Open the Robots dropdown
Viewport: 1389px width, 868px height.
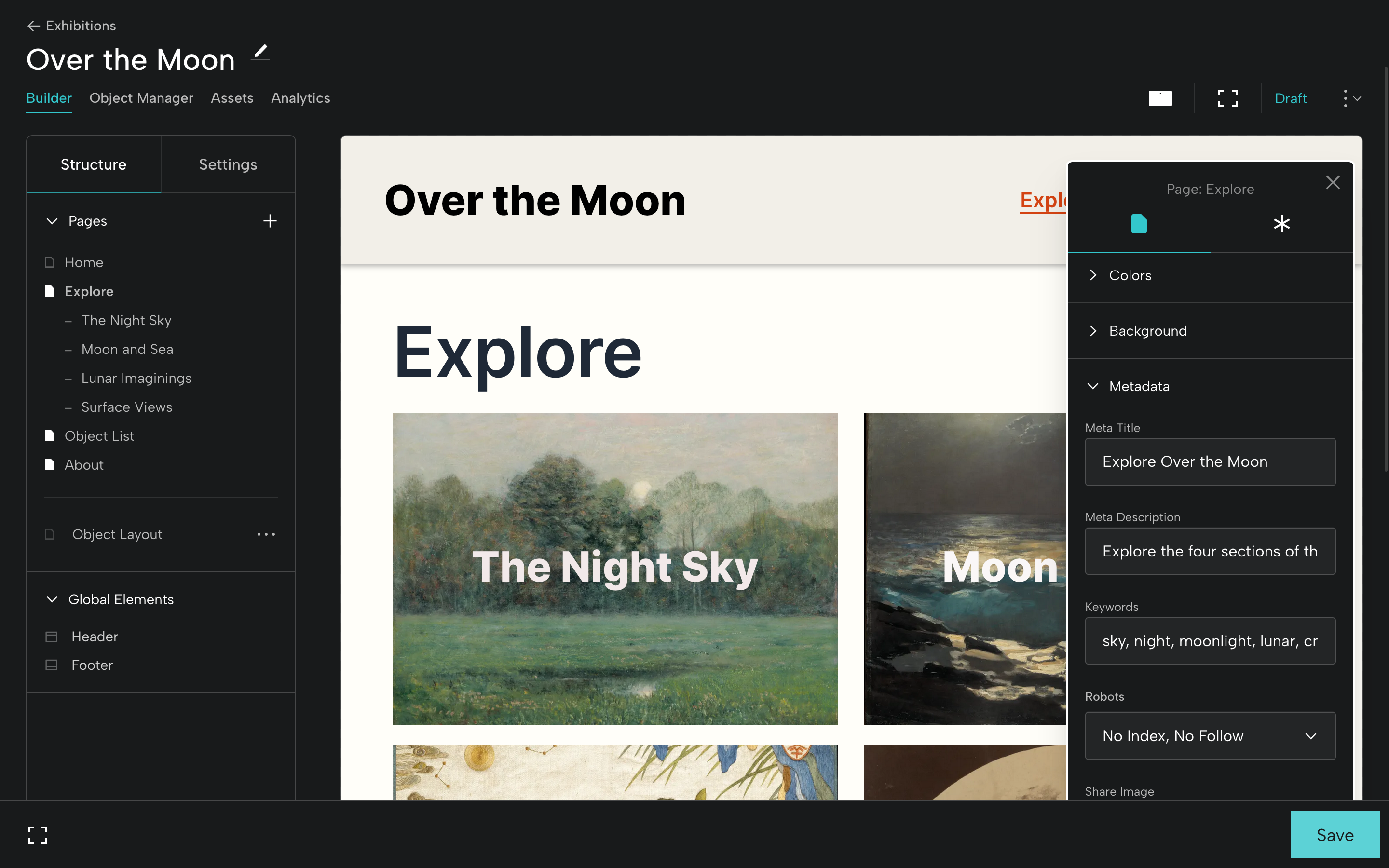click(x=1210, y=736)
